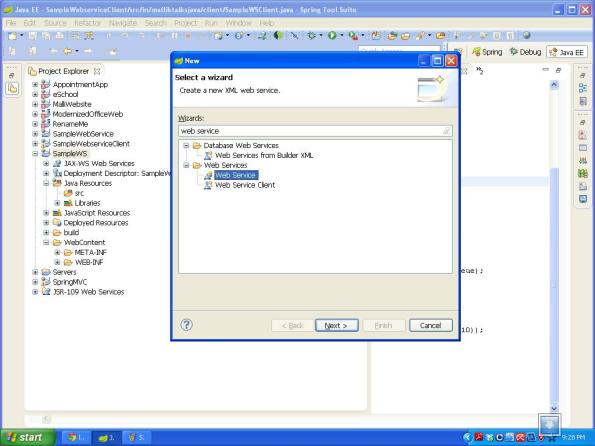The height and width of the screenshot is (446, 595).
Task: Open the Windows start menu
Action: click(x=27, y=437)
